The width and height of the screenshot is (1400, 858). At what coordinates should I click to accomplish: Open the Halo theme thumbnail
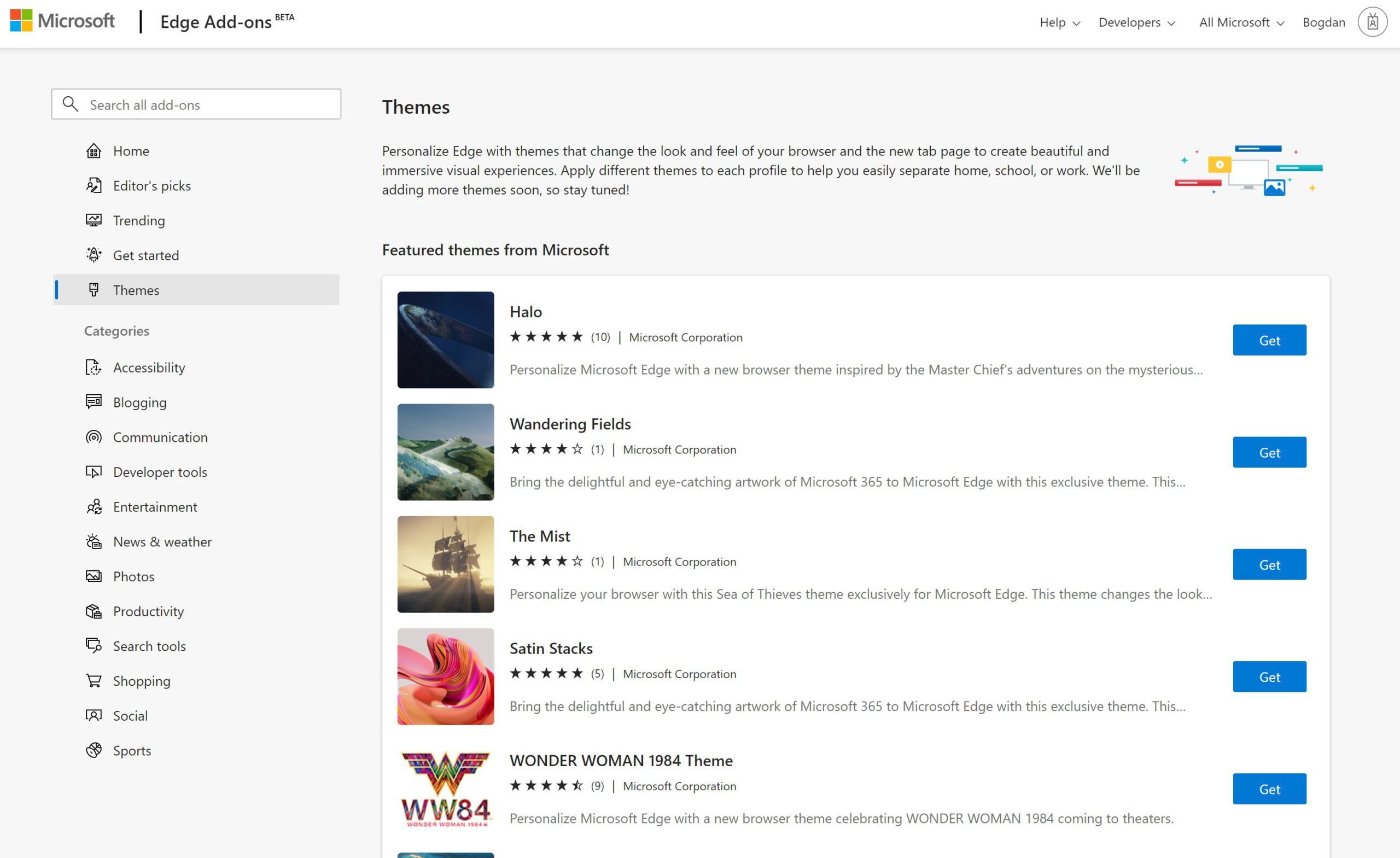446,340
